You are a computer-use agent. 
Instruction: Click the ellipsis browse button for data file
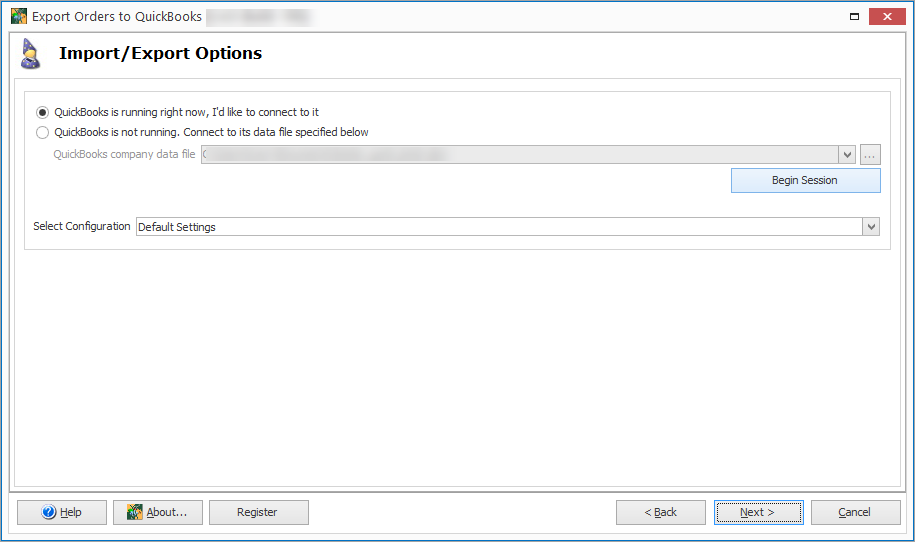(x=870, y=154)
